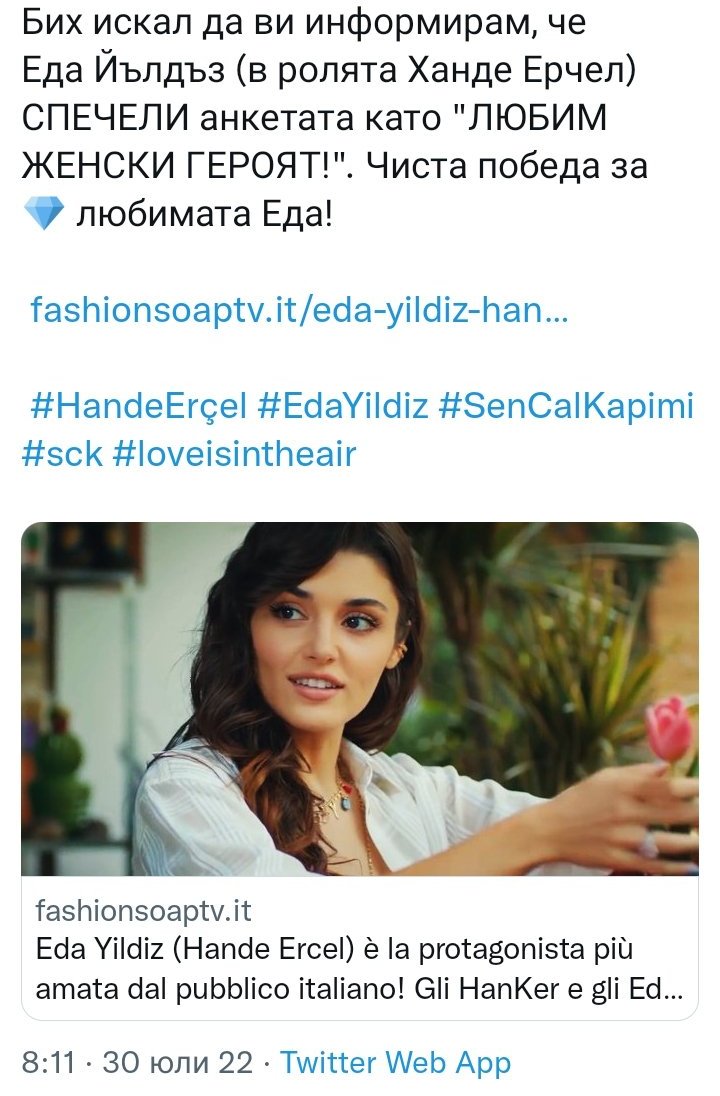The width and height of the screenshot is (720, 1096).
Task: Select the #sck hashtag
Action: click(62, 454)
